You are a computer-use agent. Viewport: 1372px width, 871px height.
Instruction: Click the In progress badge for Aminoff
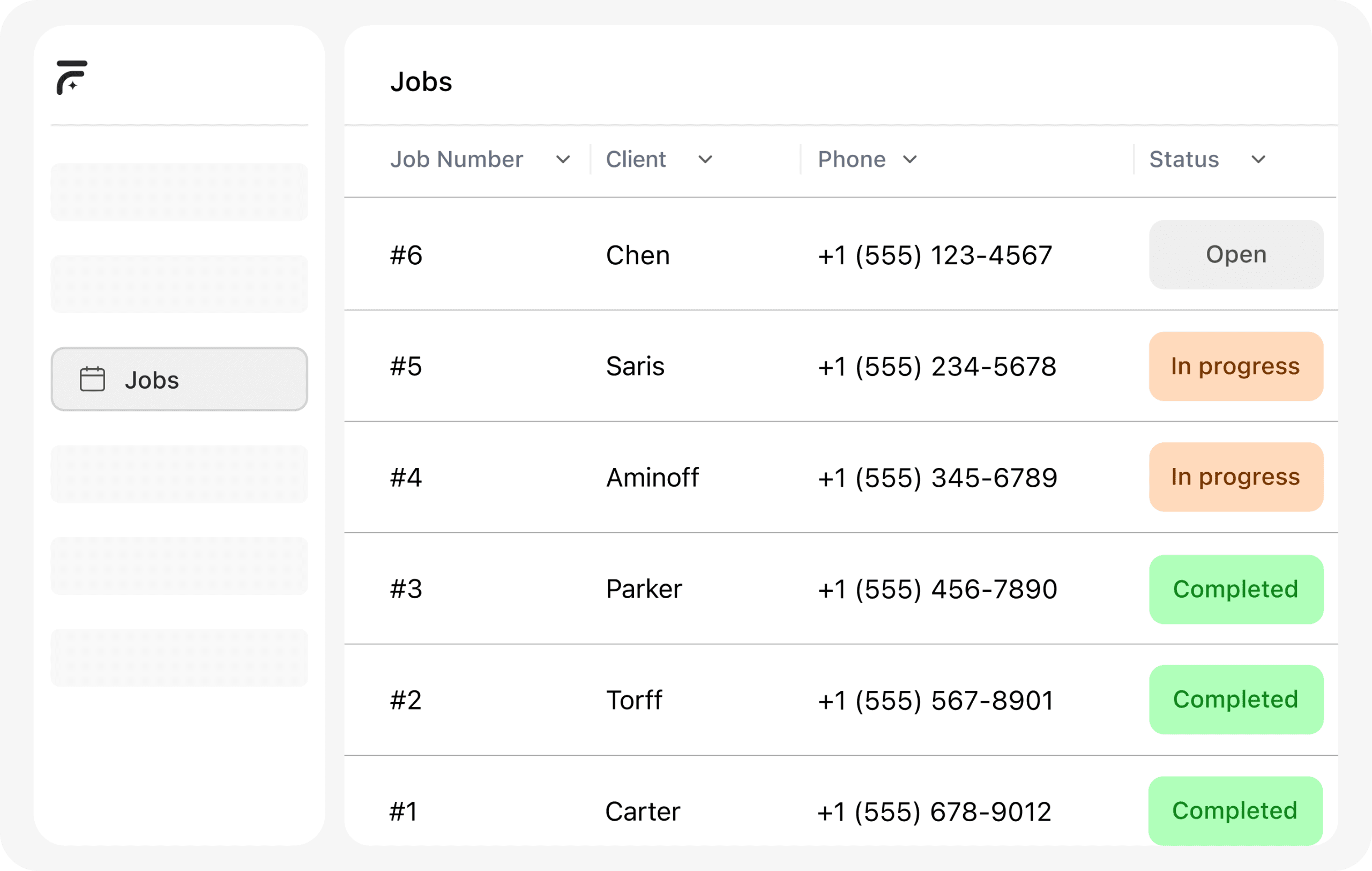[x=1235, y=477]
